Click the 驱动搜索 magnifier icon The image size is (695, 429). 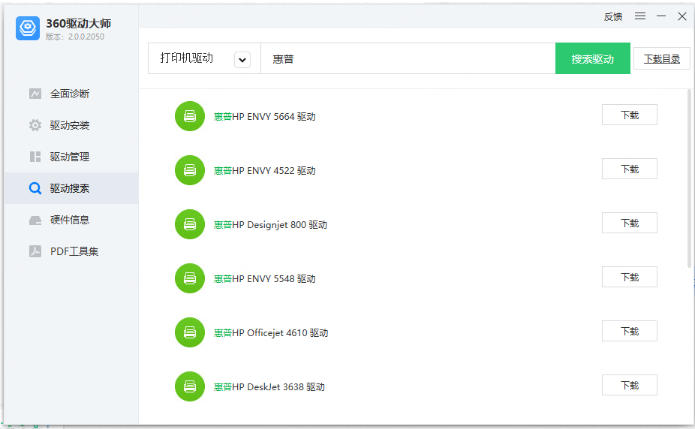pos(35,188)
